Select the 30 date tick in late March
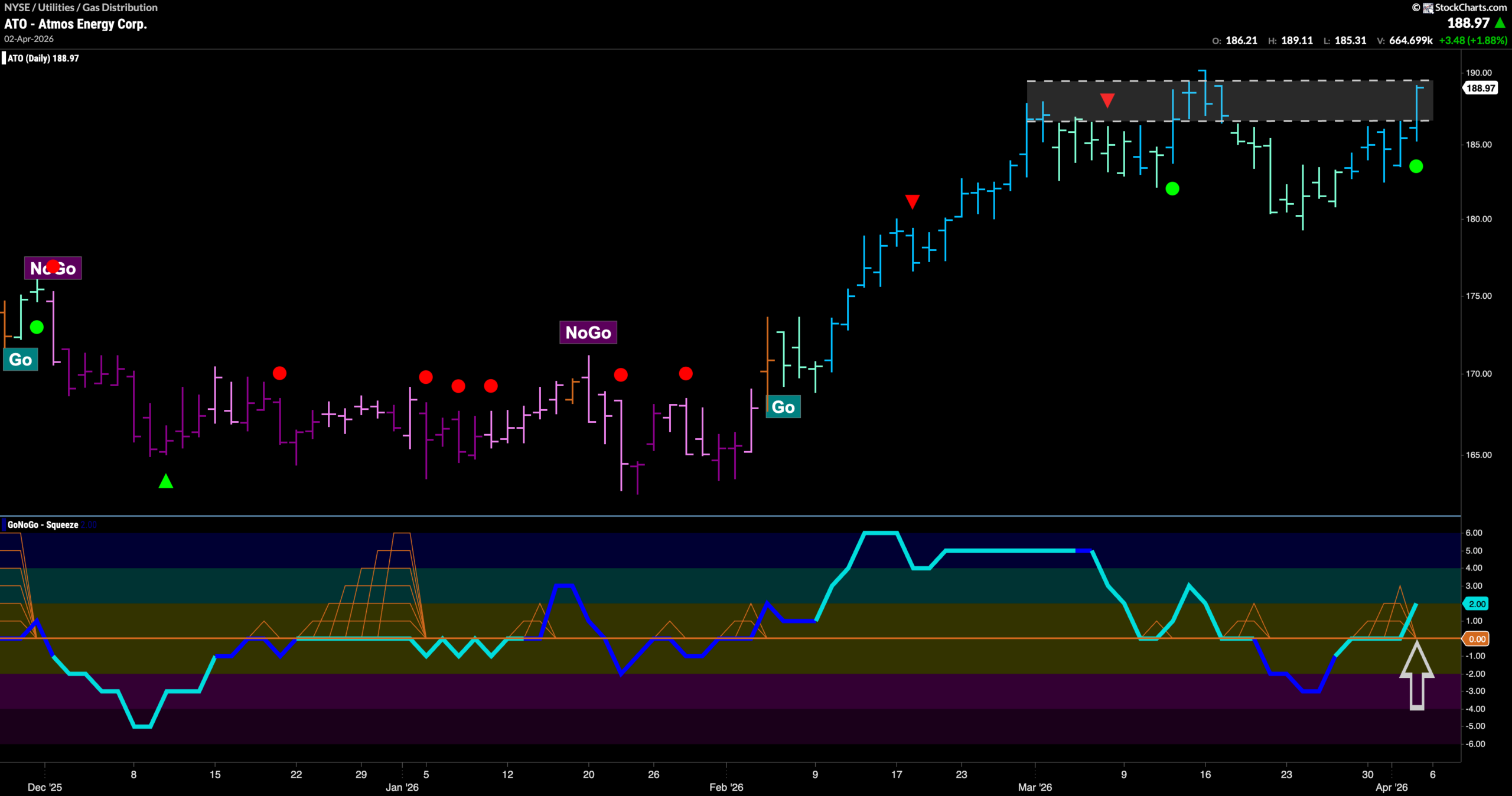 (1368, 774)
